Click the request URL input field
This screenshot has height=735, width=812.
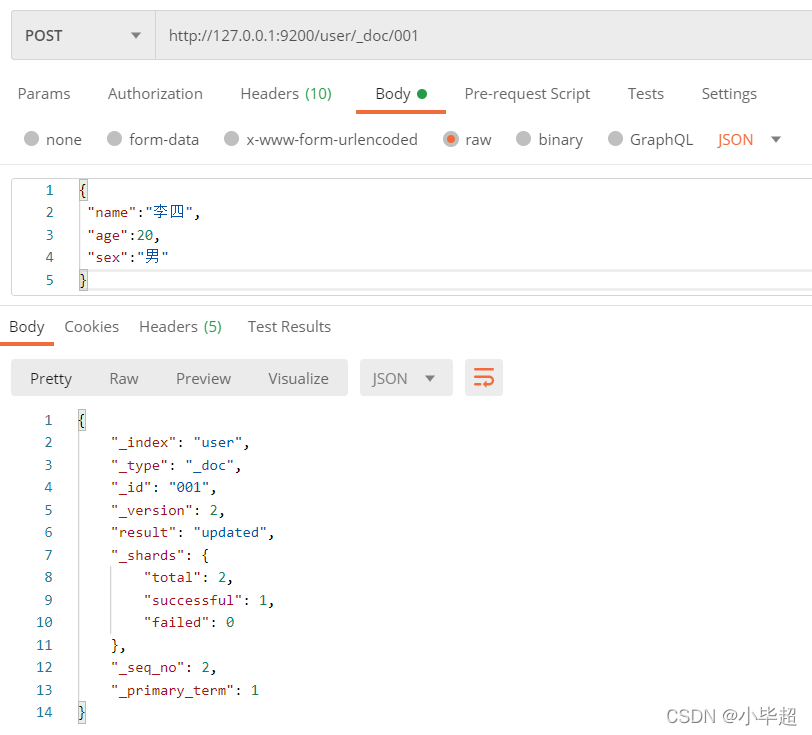(x=484, y=35)
